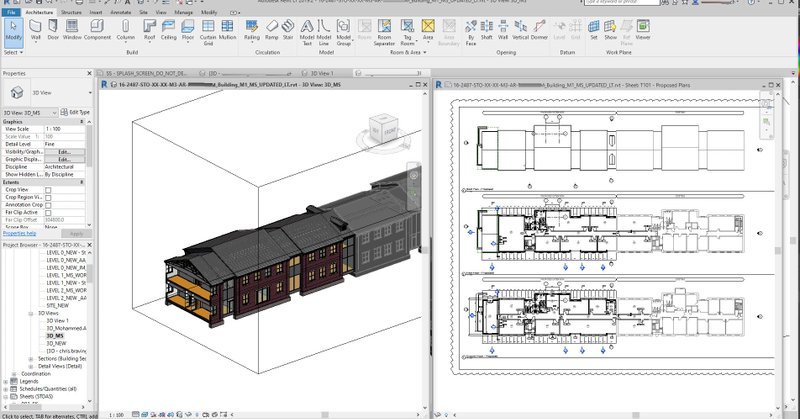Expand the Sections (Building Section) node
Screen dimensions: 800x419
pyautogui.click(x=31, y=359)
